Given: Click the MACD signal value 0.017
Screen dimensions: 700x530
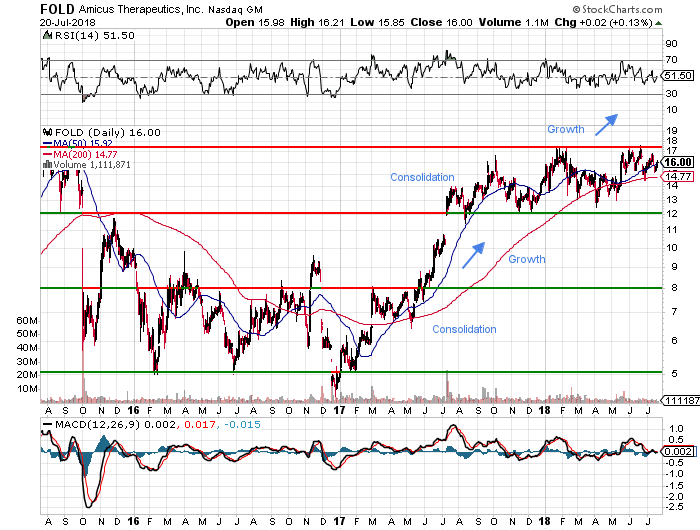Looking at the screenshot, I should (200, 424).
